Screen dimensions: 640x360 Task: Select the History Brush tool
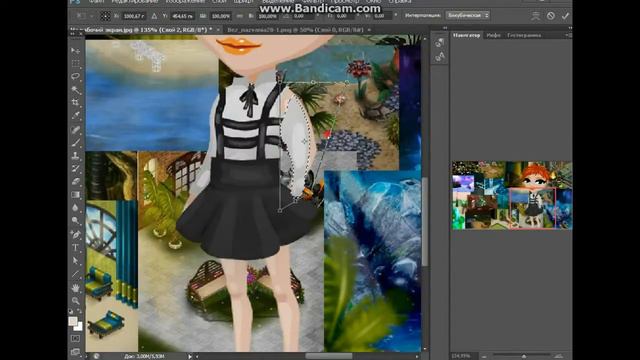point(76,169)
